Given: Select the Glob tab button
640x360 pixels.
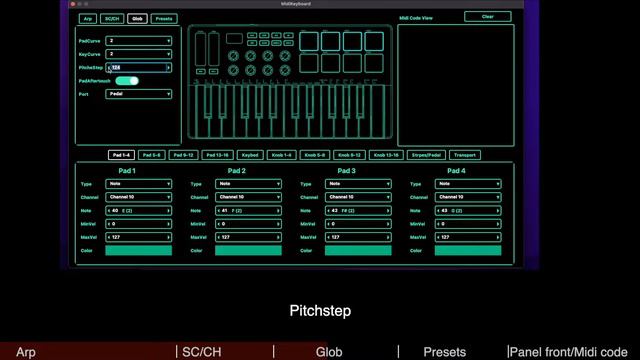Looking at the screenshot, I should pos(137,19).
